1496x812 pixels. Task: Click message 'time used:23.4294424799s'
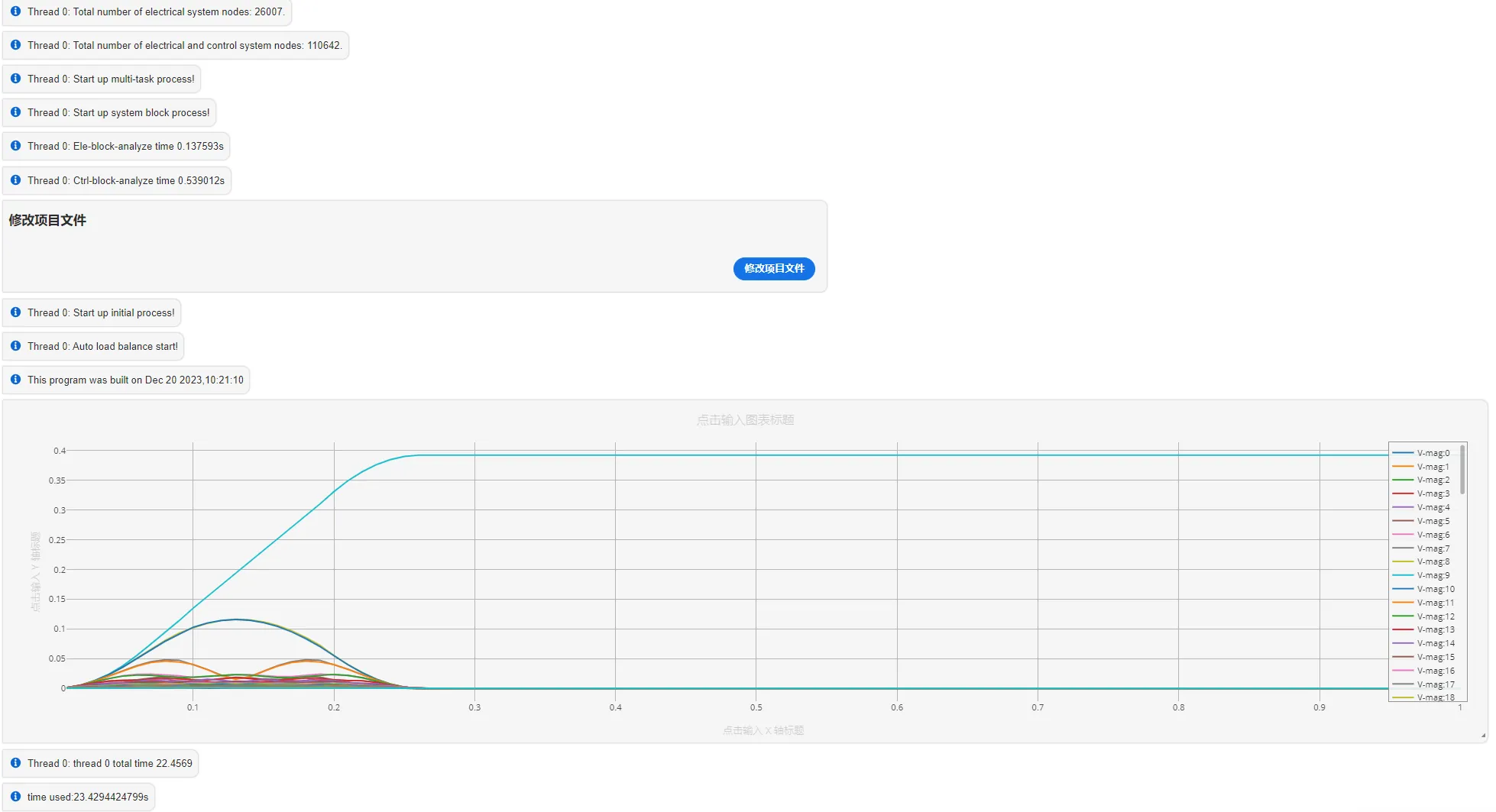88,797
